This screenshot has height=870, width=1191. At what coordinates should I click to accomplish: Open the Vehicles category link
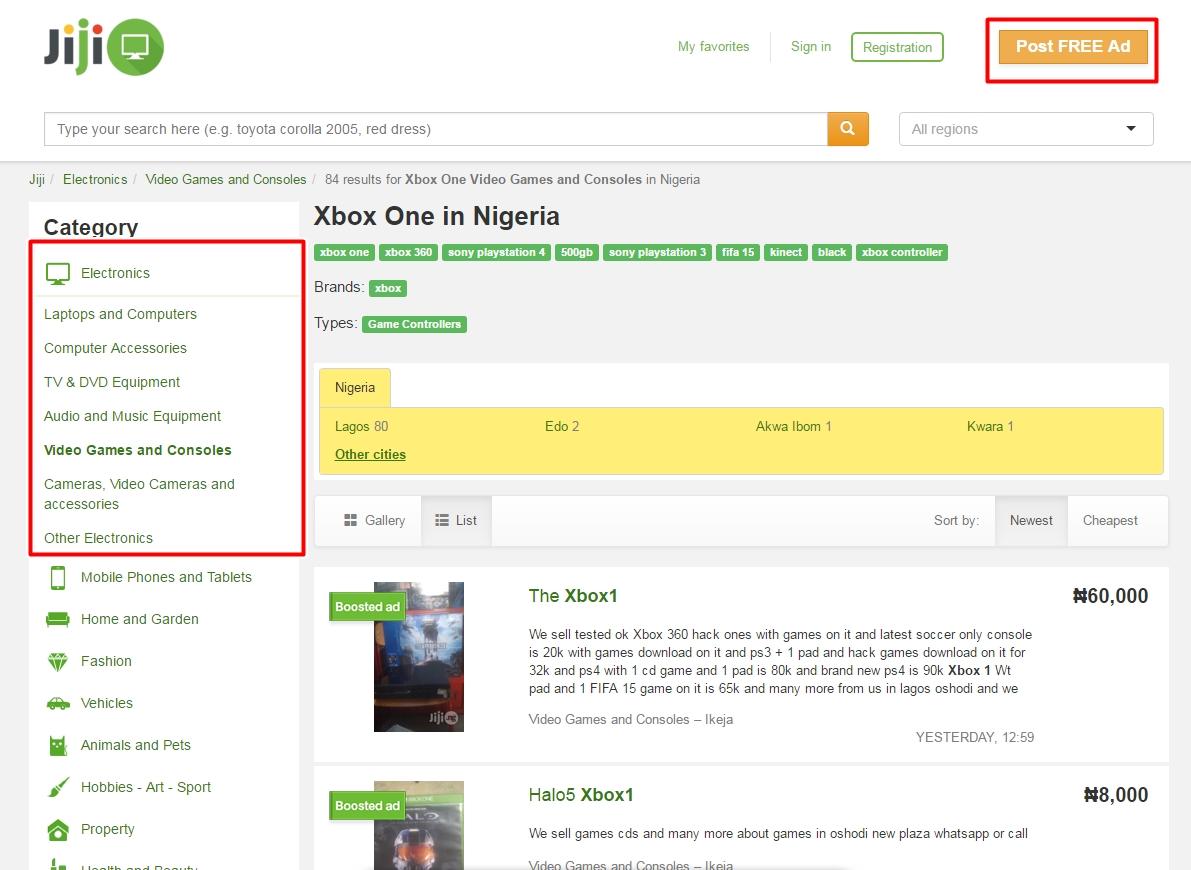coord(107,703)
